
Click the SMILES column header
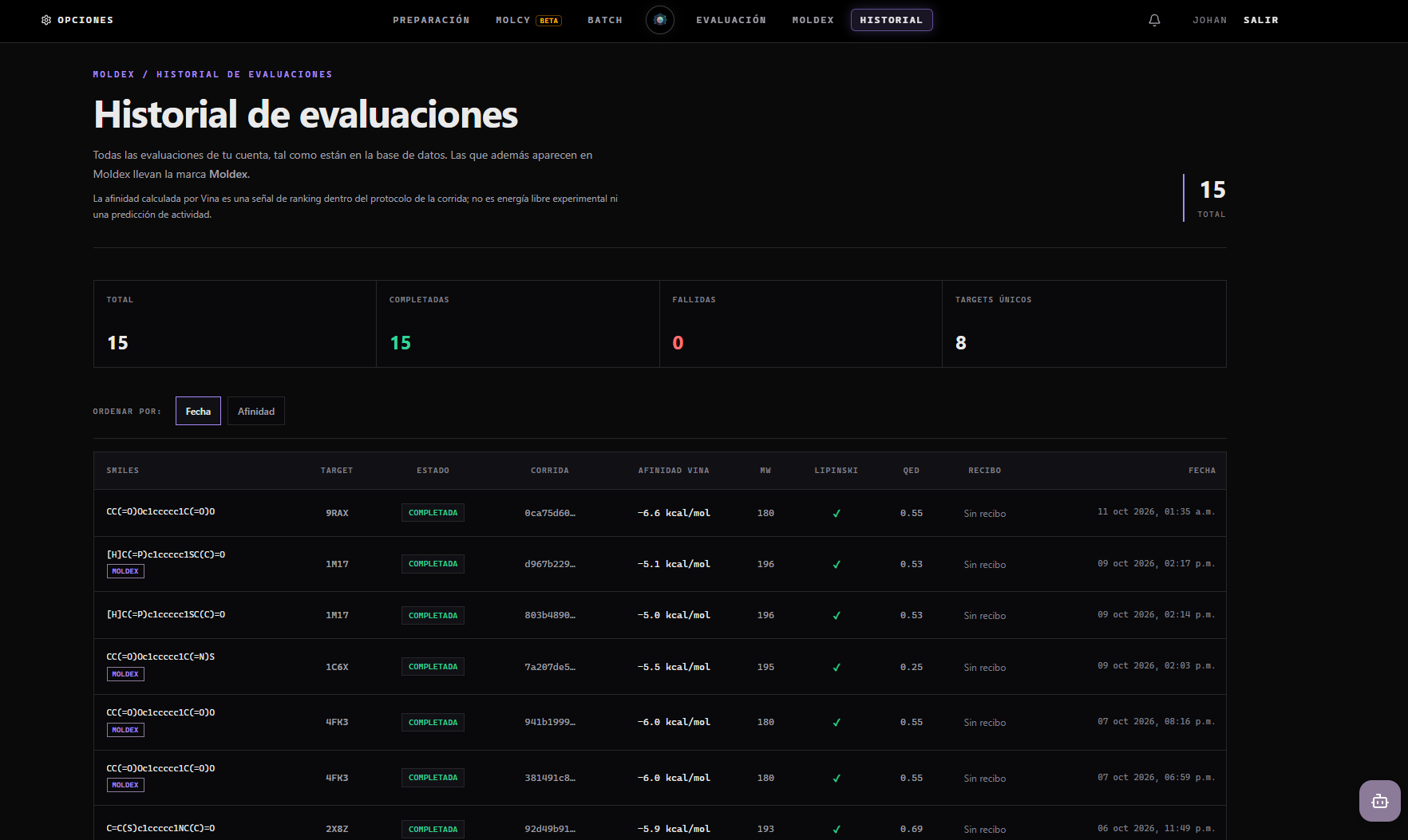[x=123, y=471]
